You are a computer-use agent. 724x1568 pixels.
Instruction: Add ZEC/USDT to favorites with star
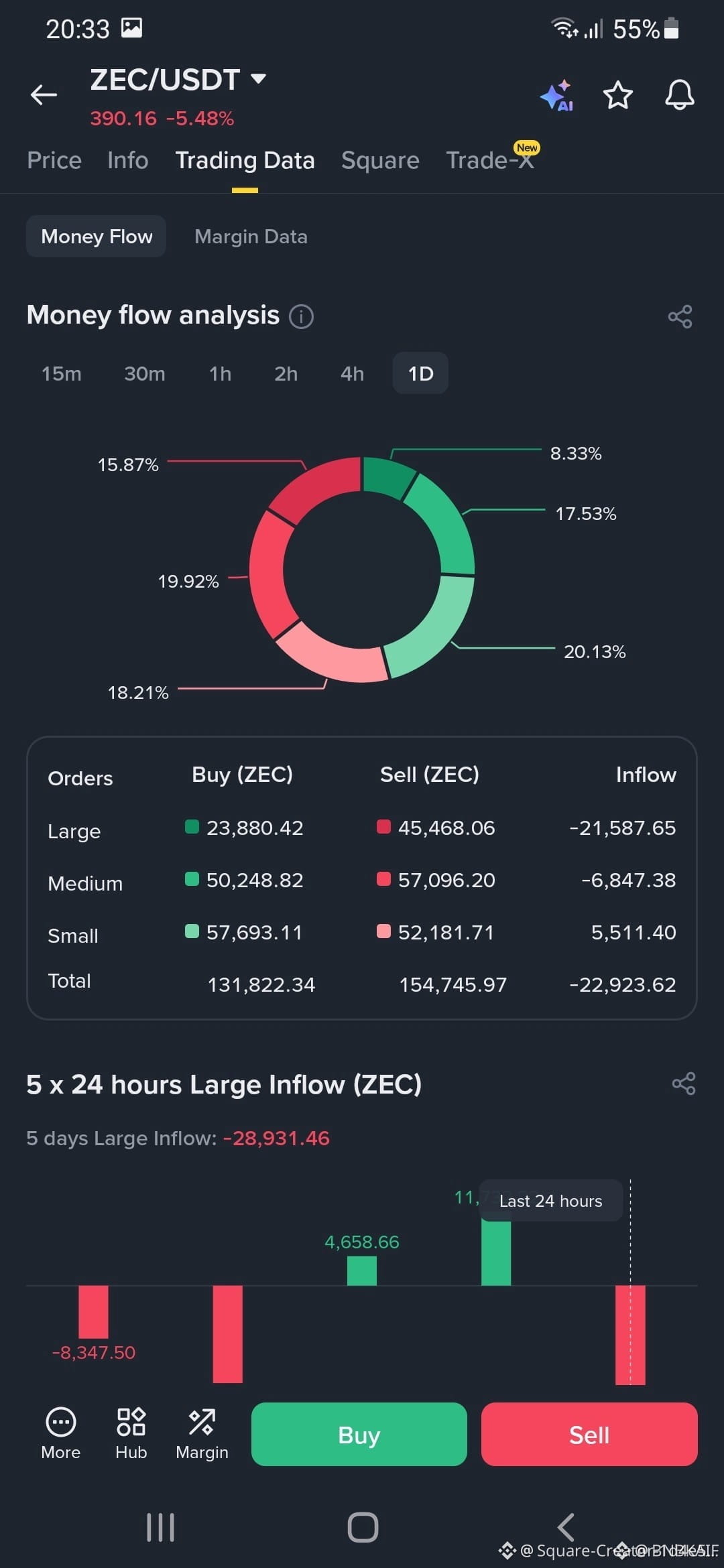pyautogui.click(x=617, y=95)
